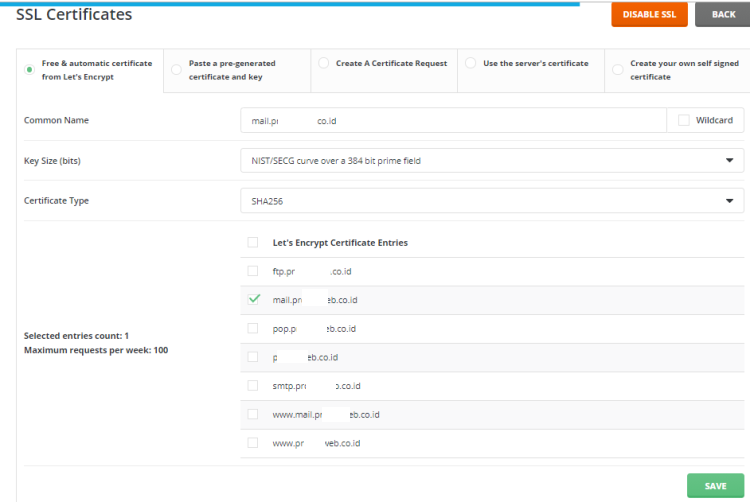
Task: Select Free & automatic Let's Encrypt radio
Action: point(30,70)
